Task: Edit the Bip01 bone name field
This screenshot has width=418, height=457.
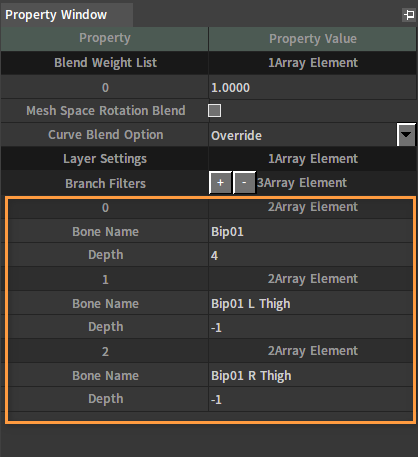Action: [311, 231]
